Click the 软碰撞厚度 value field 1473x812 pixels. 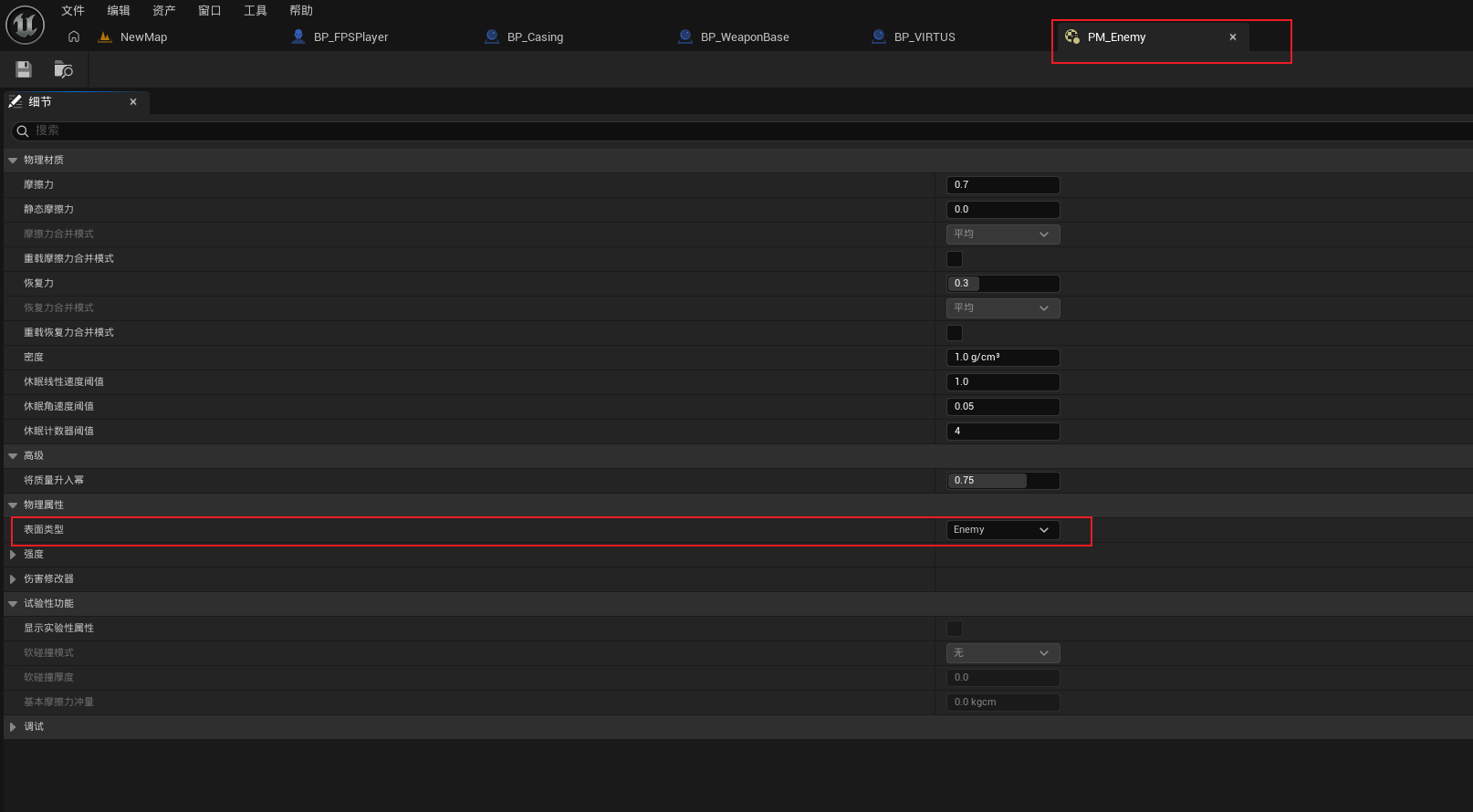(x=1003, y=678)
